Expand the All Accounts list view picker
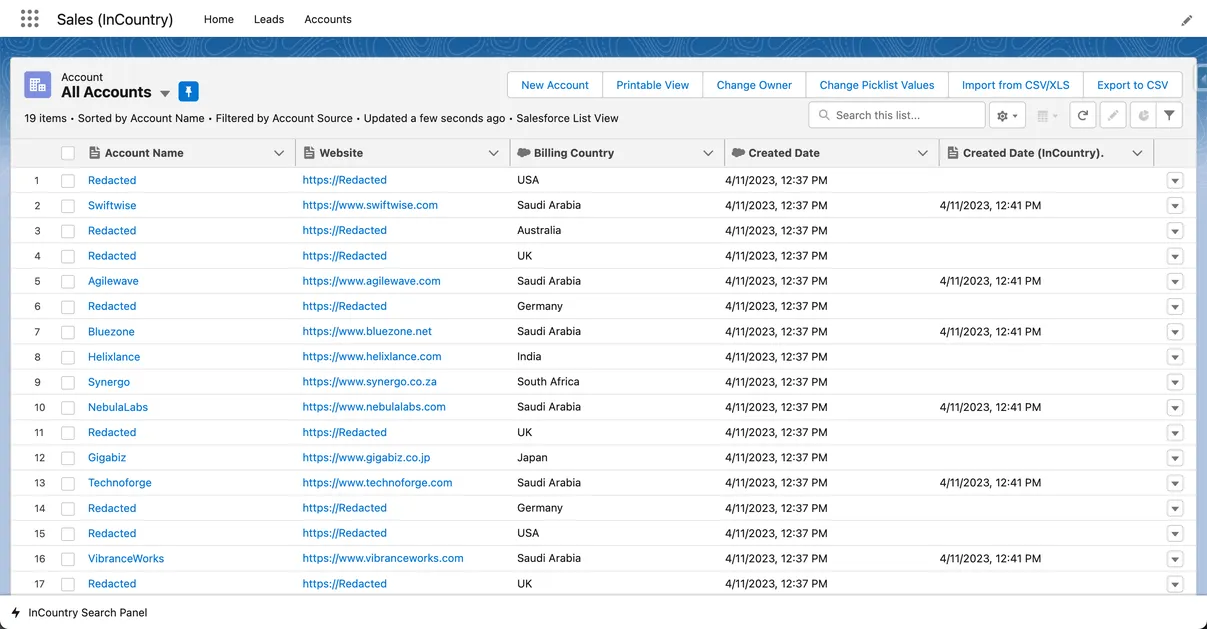Viewport: 1207px width, 629px height. coord(165,93)
